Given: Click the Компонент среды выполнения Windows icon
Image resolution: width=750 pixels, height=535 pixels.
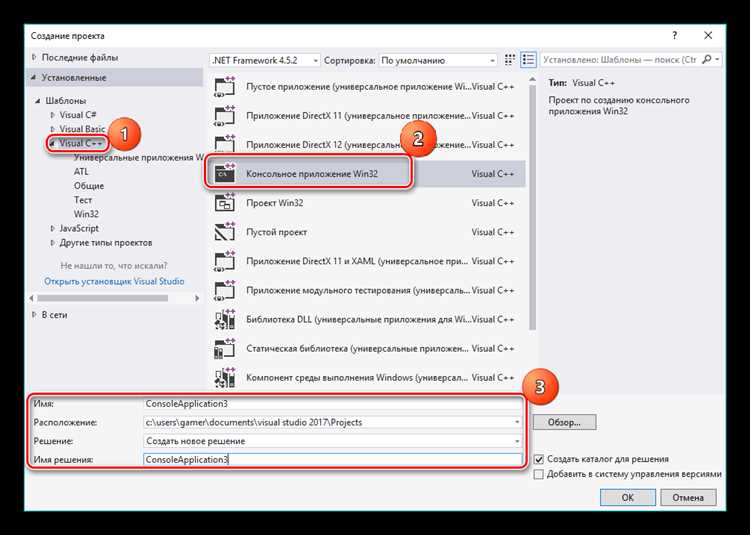Looking at the screenshot, I should point(225,378).
